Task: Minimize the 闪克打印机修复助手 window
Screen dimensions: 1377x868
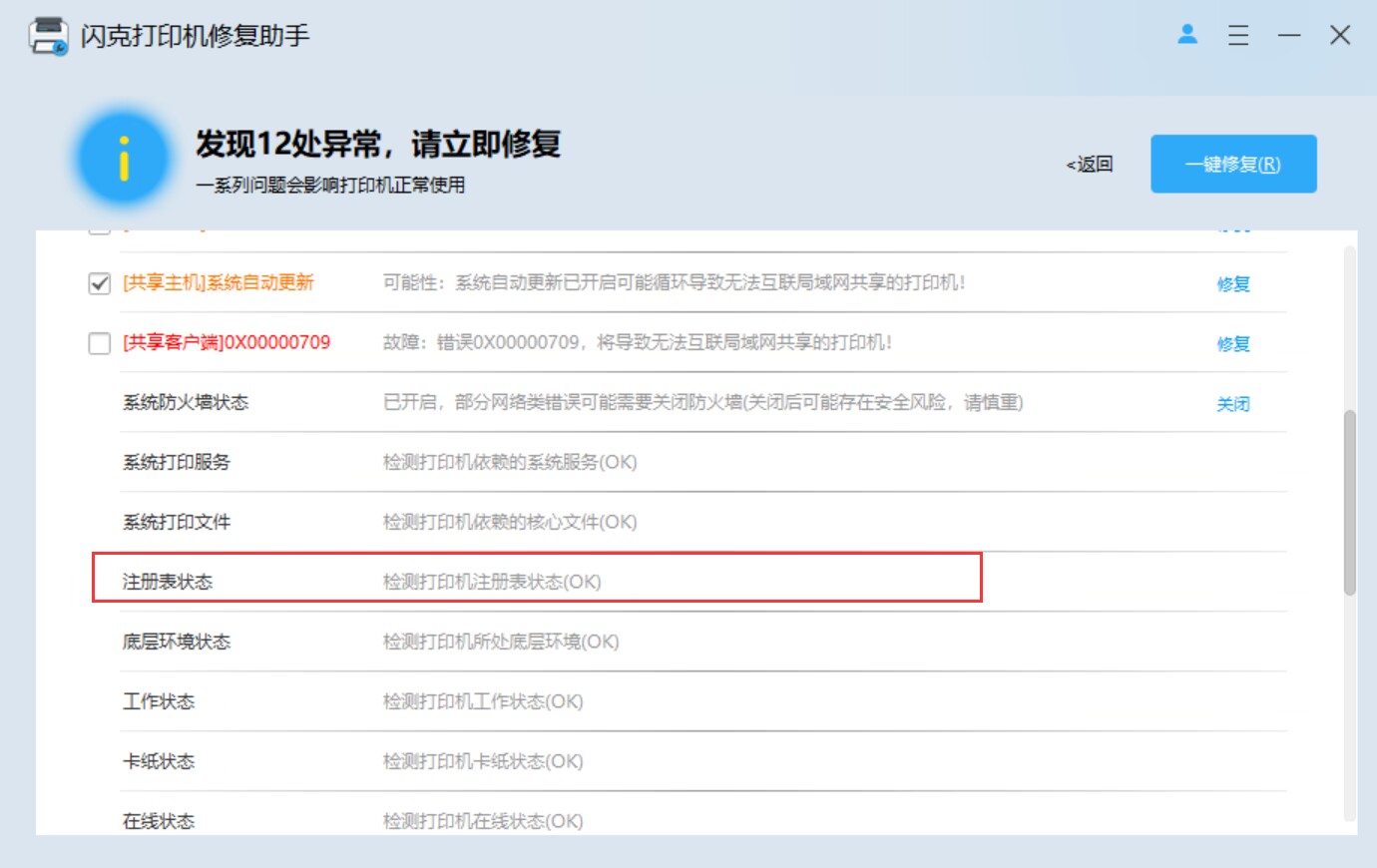Action: [1289, 36]
